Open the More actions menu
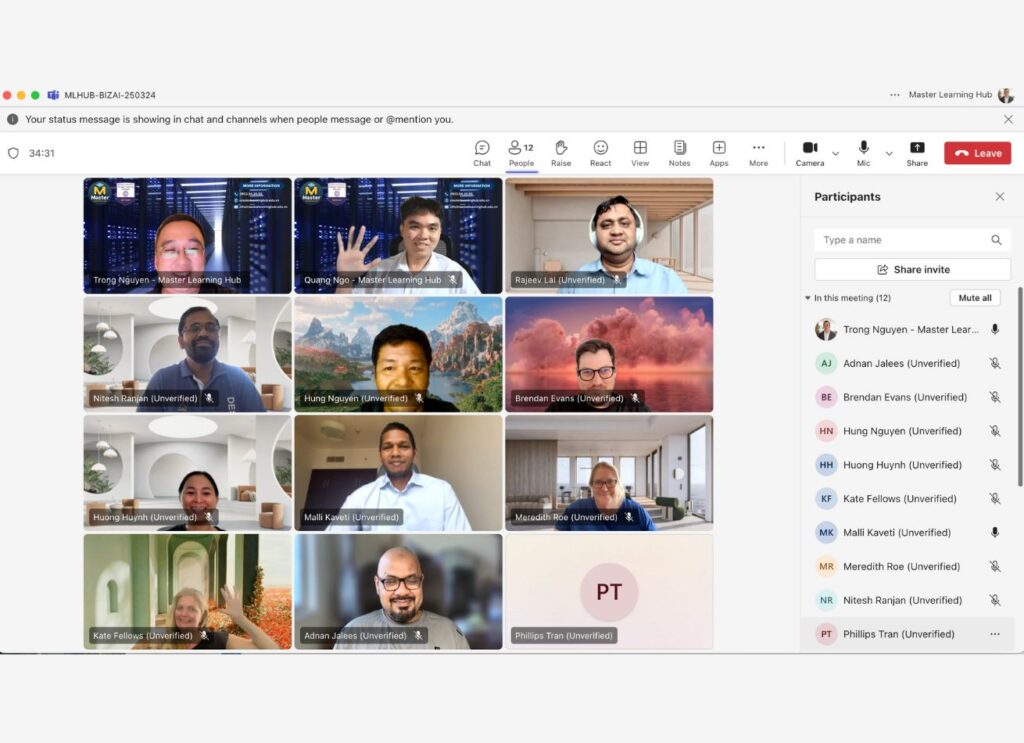Screen dimensions: 1024x743 tap(758, 153)
